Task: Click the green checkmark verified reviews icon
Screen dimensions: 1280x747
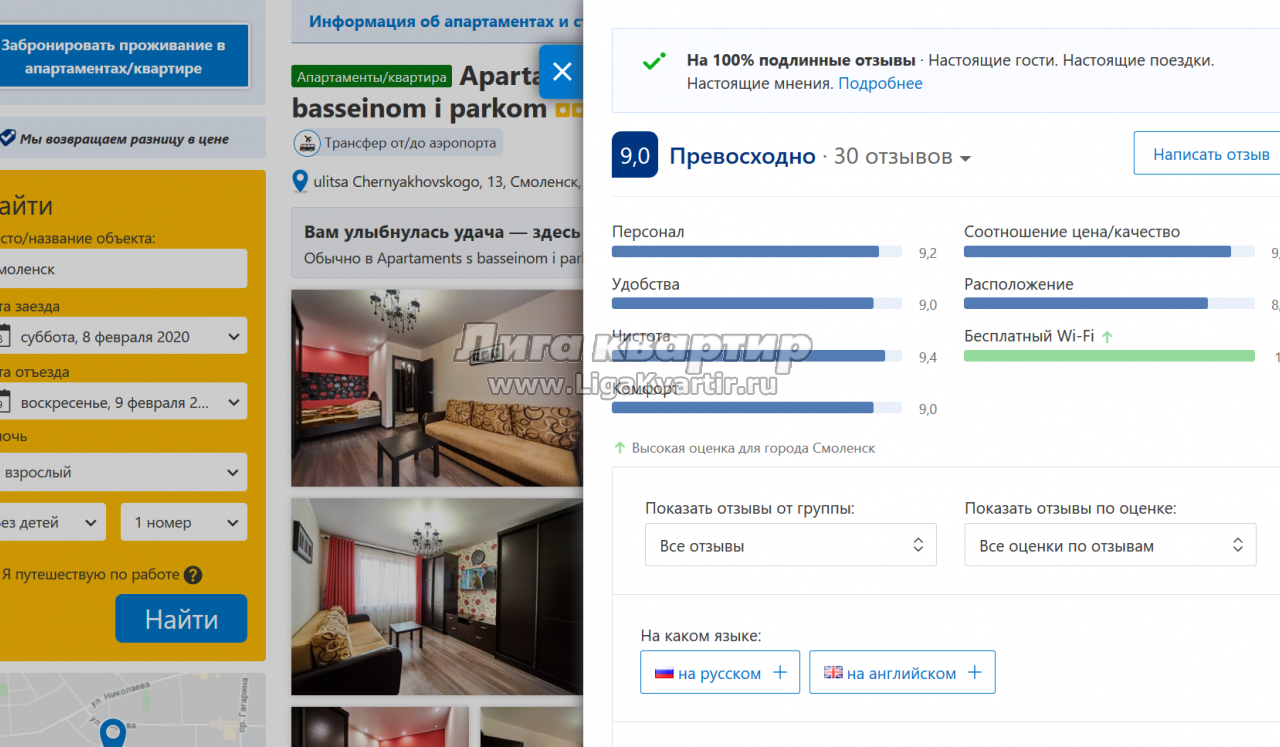Action: [654, 61]
